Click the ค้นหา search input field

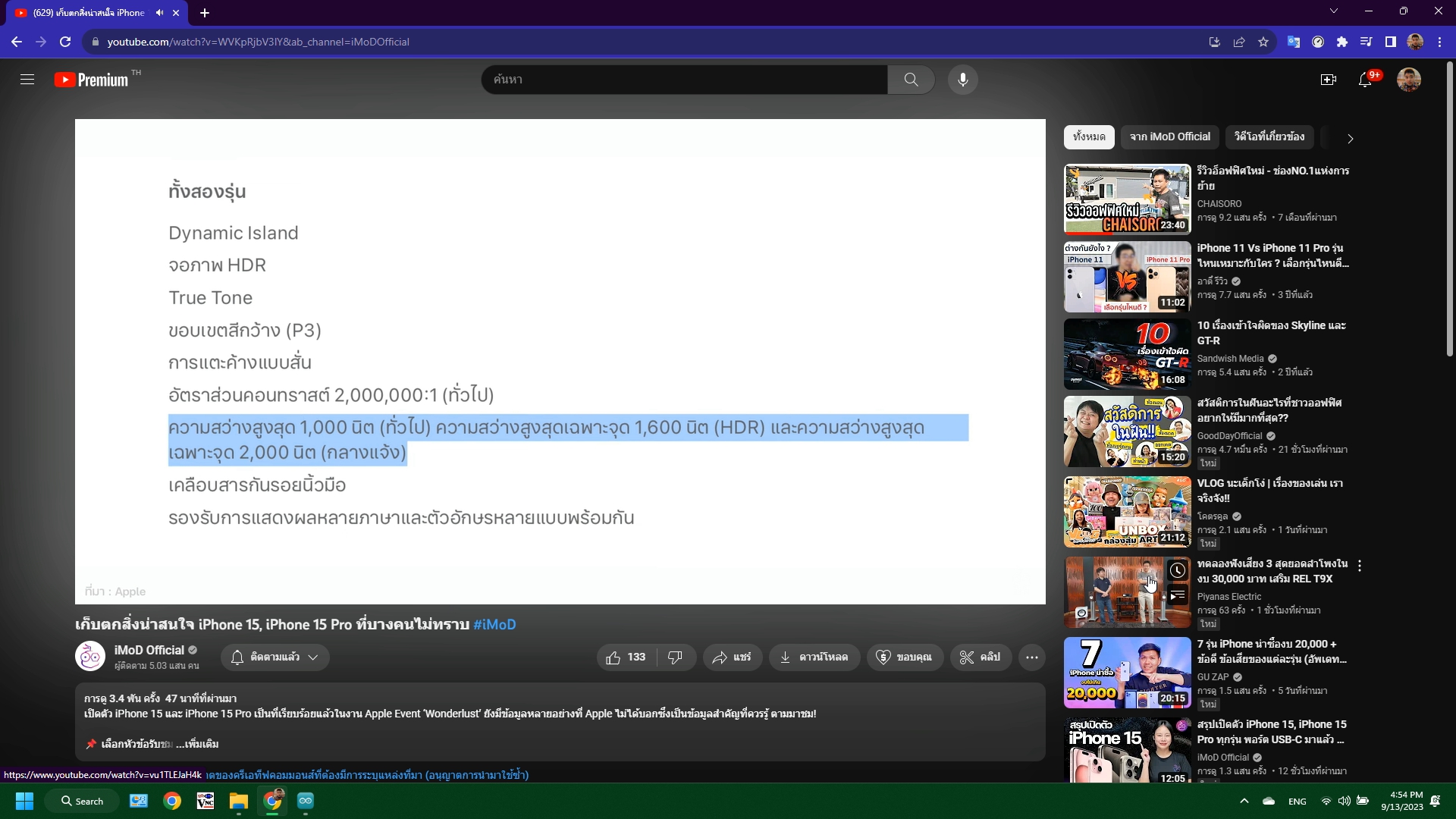(x=684, y=80)
